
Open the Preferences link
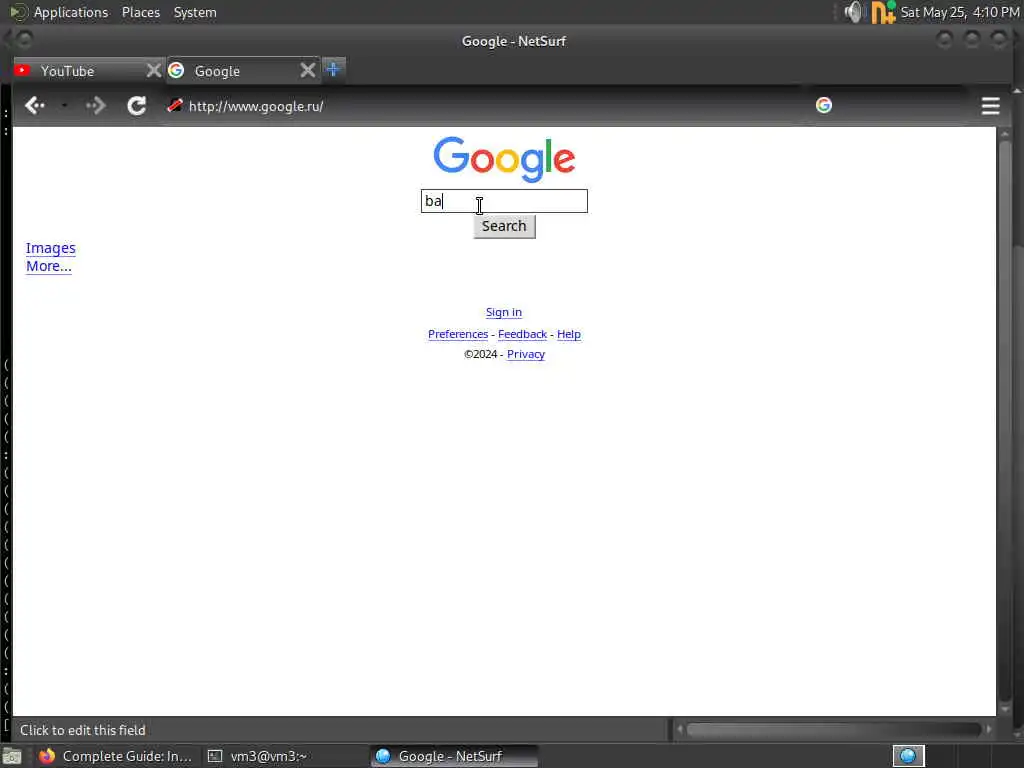pos(458,334)
